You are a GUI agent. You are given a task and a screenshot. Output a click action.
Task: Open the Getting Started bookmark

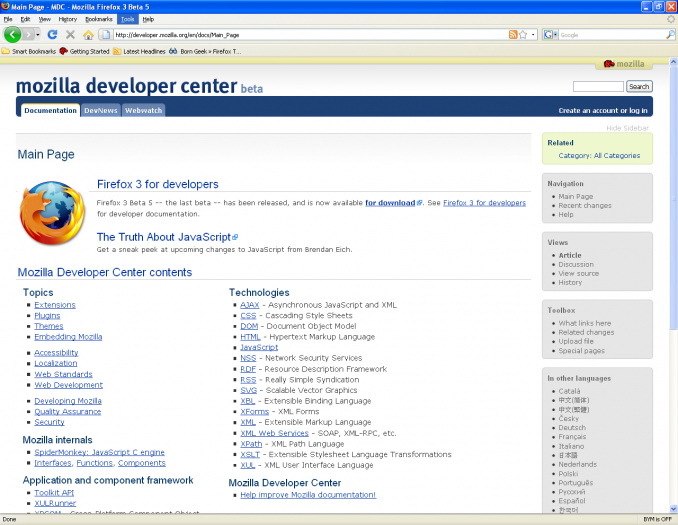pyautogui.click(x=84, y=51)
